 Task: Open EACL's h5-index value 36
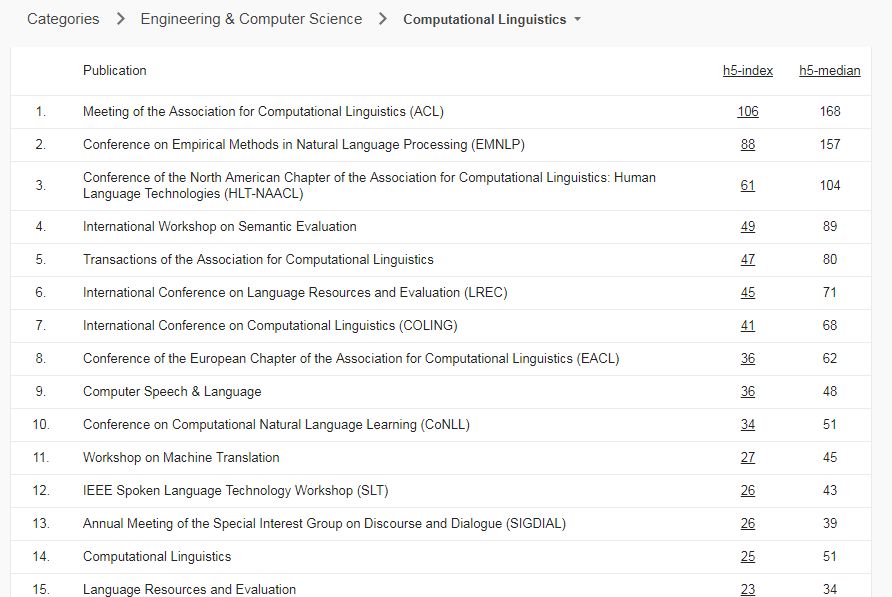click(x=748, y=359)
